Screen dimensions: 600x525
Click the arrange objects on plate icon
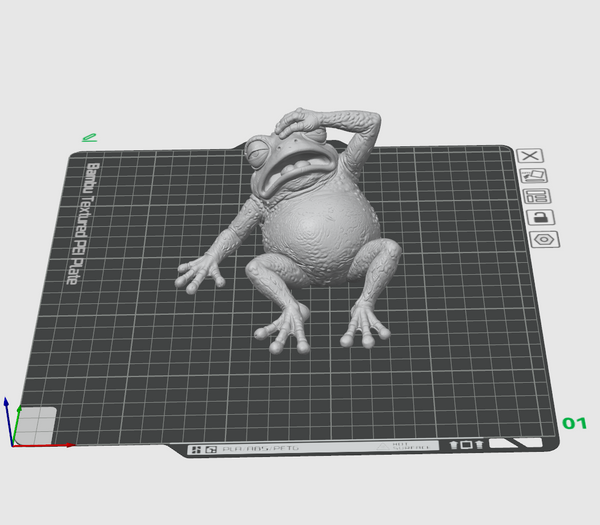click(537, 196)
